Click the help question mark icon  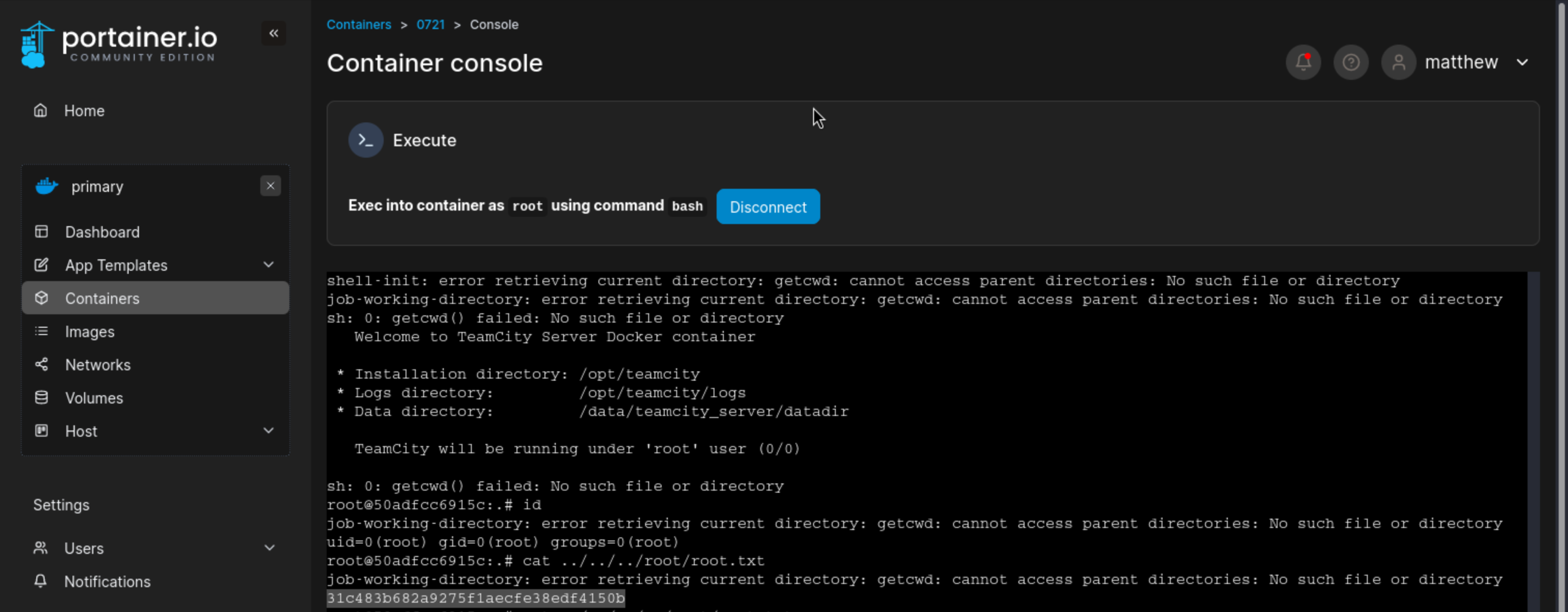1351,62
